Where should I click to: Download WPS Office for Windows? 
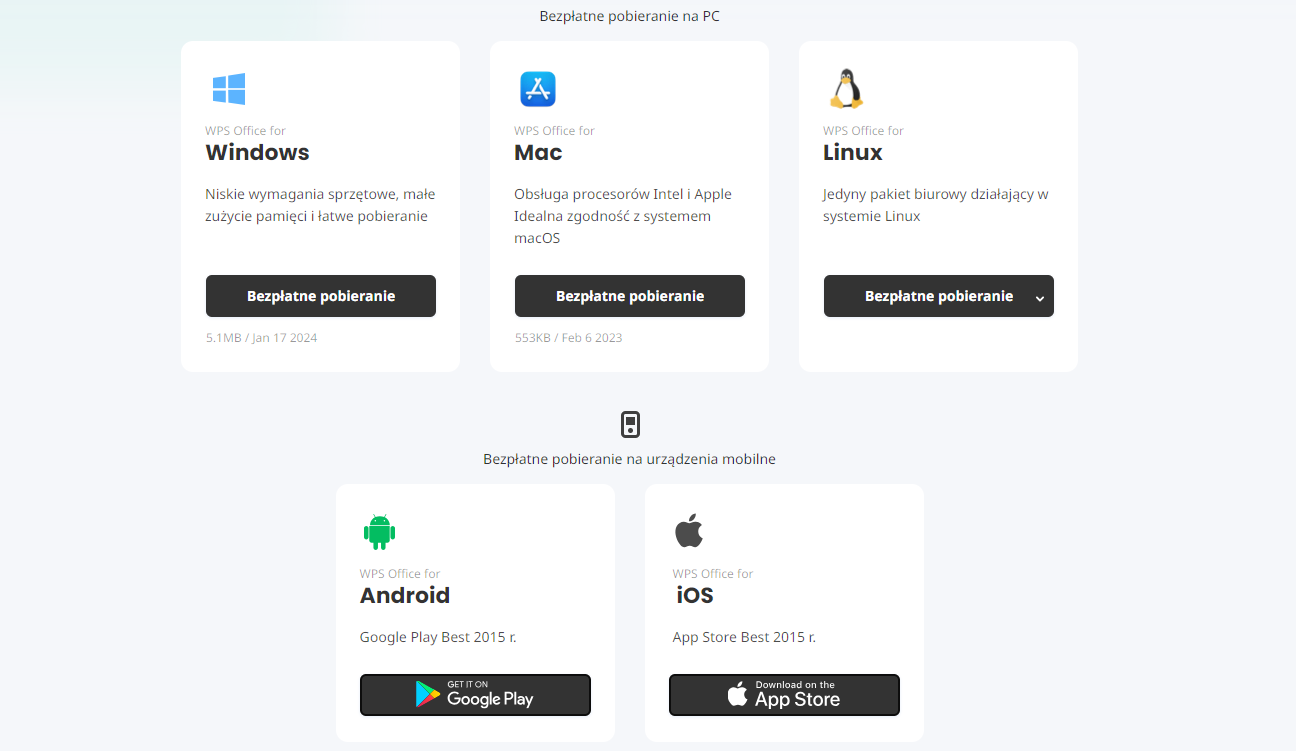[x=321, y=296]
